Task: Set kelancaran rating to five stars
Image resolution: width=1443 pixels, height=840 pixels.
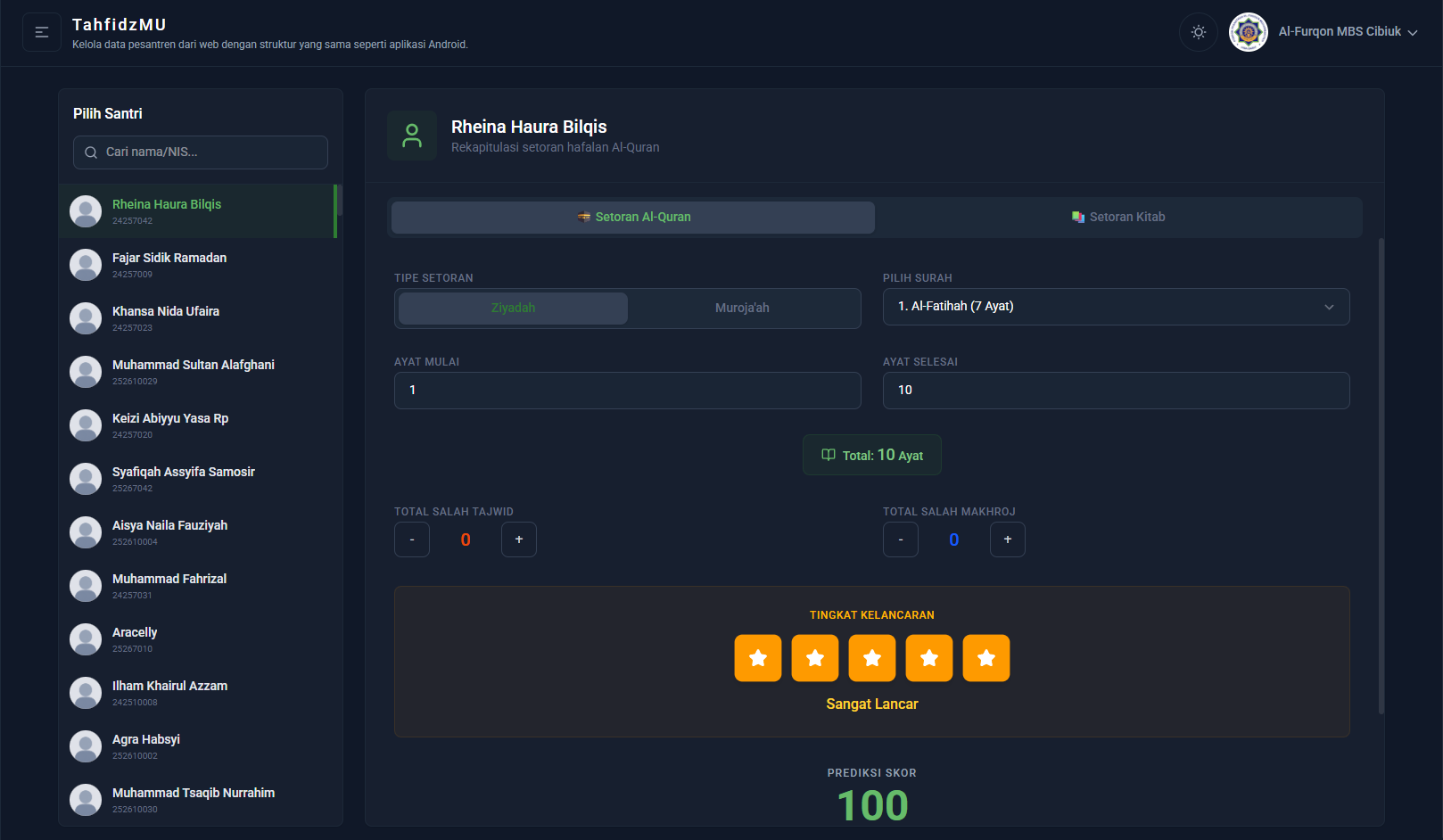Action: point(986,658)
